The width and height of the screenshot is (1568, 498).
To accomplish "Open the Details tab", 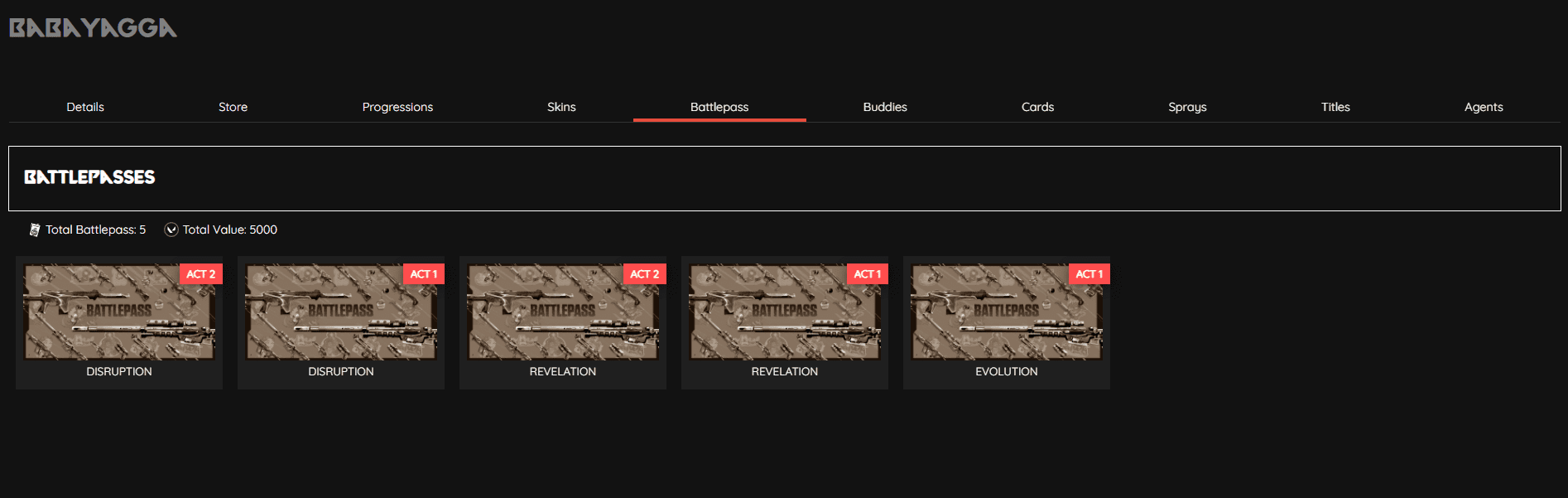I will coord(85,107).
